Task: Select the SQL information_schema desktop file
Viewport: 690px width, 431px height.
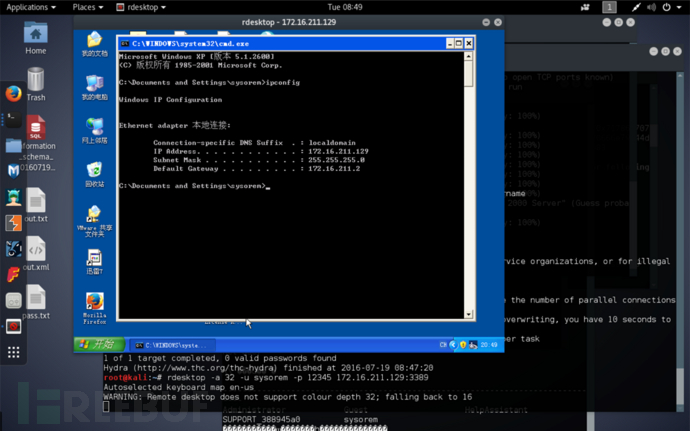Action: tap(36, 143)
